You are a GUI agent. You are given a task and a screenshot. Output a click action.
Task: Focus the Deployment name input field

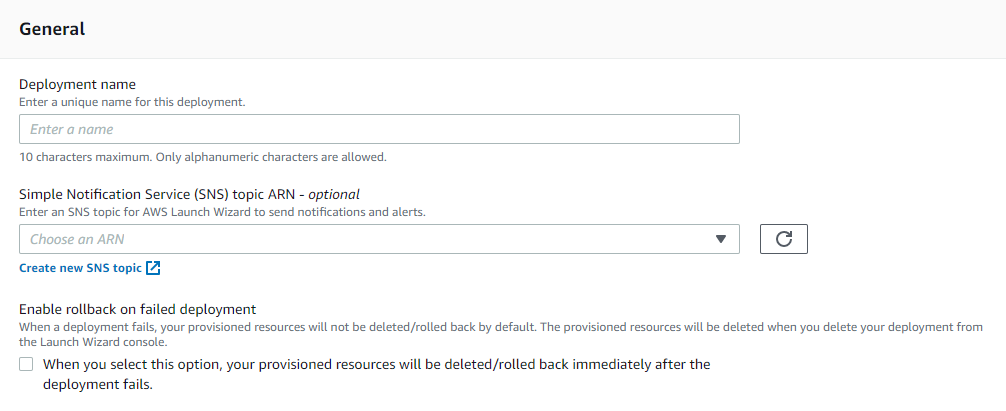[379, 129]
